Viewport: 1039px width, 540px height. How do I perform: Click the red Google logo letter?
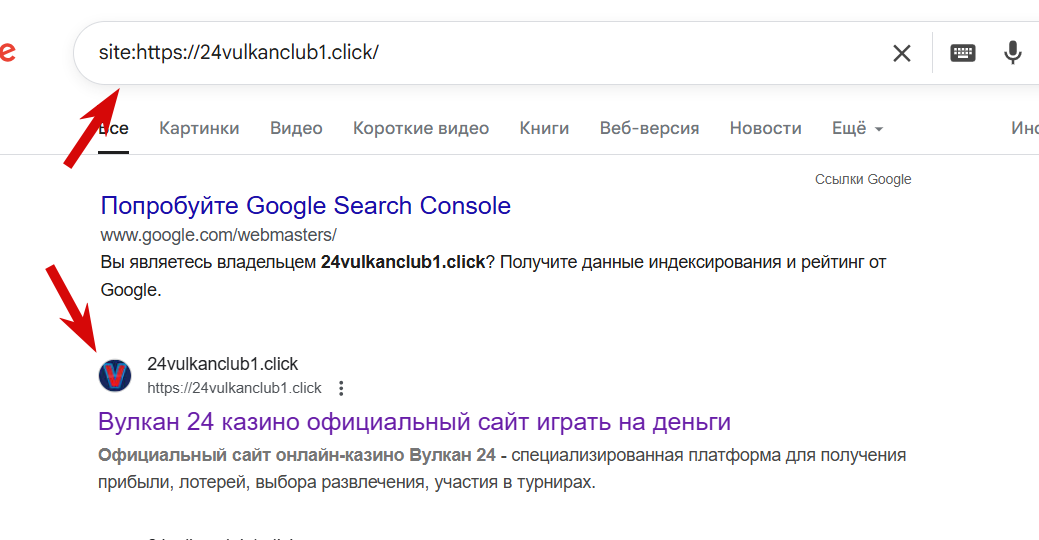7,51
